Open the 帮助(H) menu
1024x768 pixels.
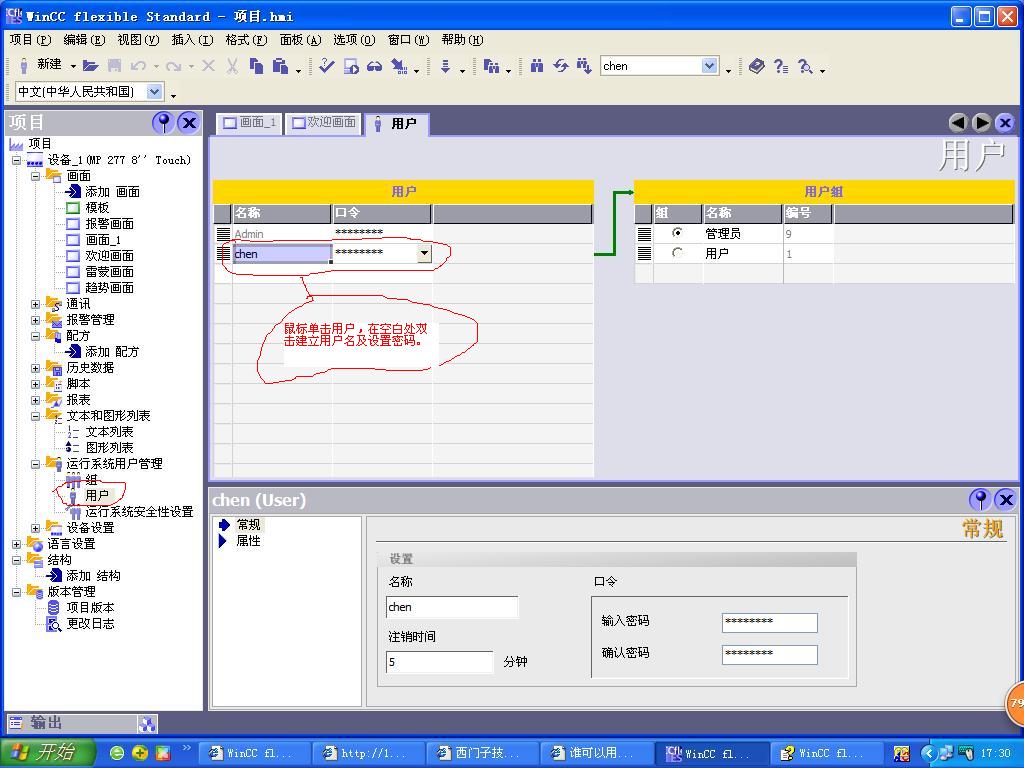[x=462, y=40]
